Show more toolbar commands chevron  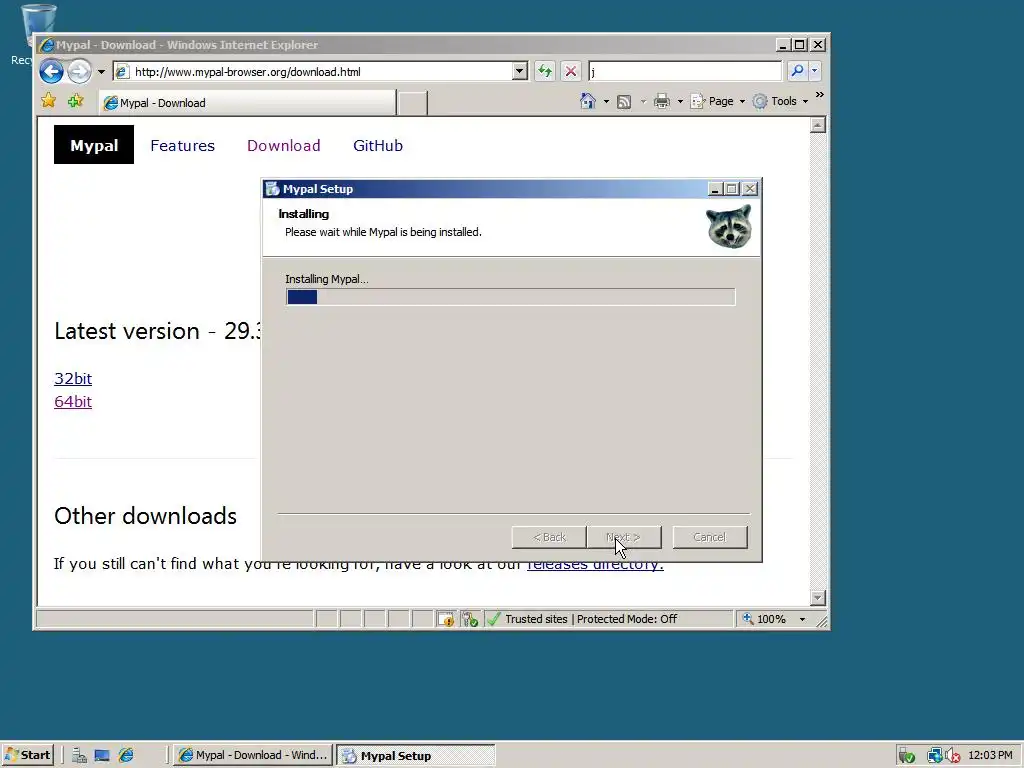pyautogui.click(x=820, y=95)
